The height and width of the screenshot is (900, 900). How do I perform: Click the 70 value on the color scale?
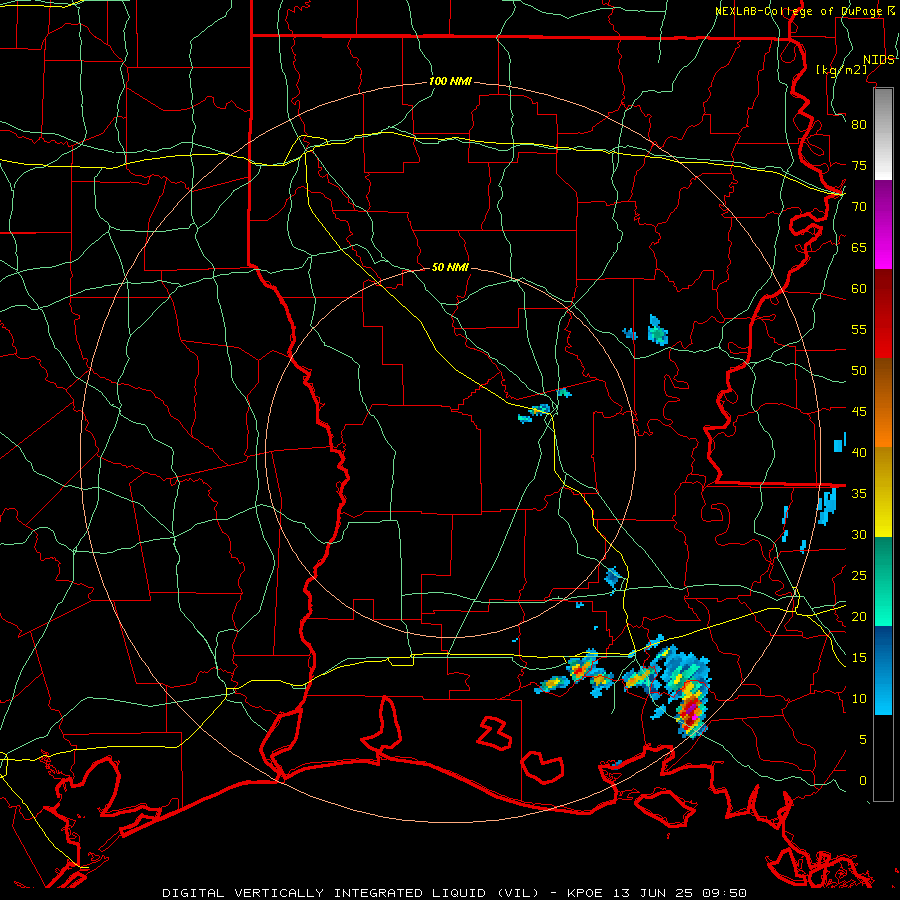pos(859,207)
